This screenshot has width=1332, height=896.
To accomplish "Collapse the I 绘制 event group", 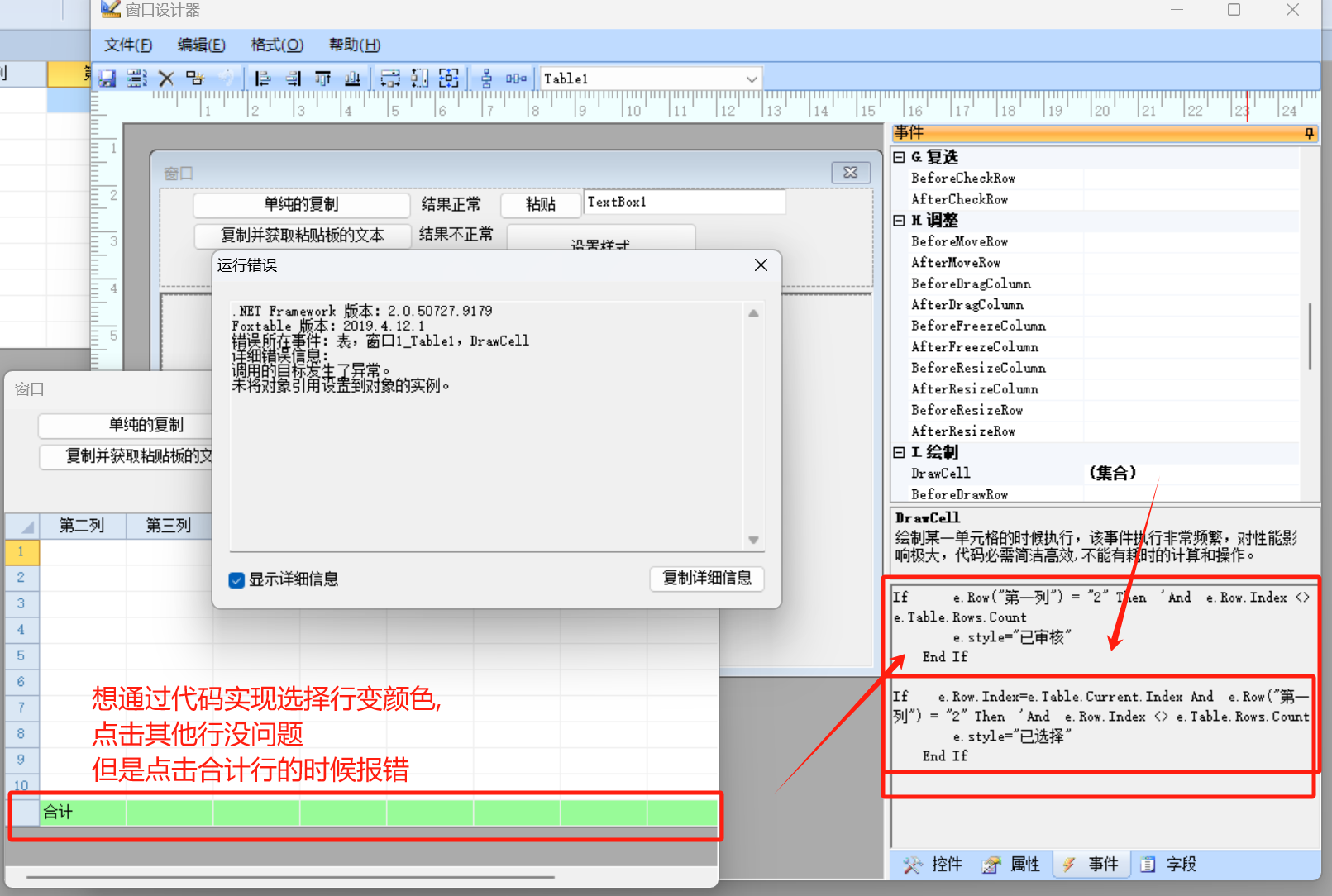I will click(900, 452).
